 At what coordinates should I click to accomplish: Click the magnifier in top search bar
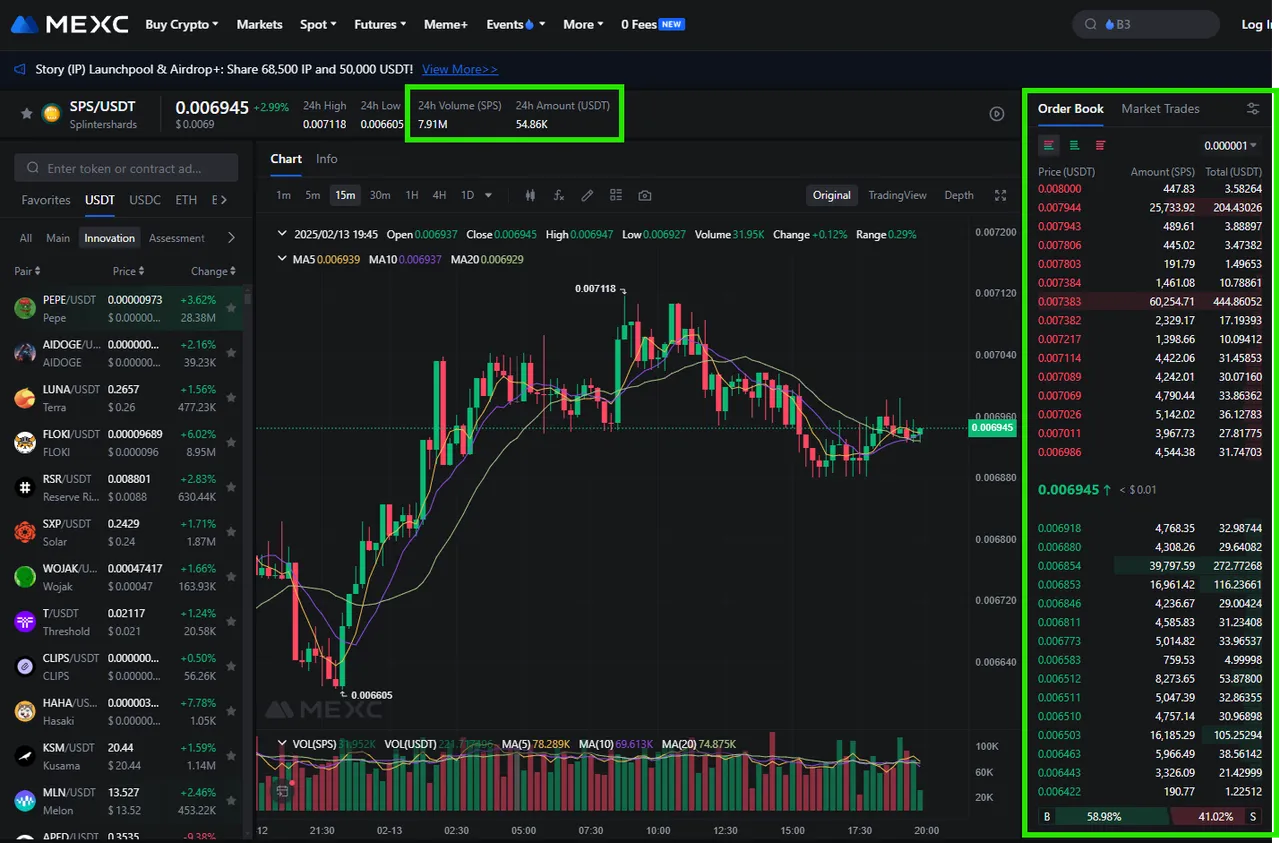click(x=1092, y=25)
